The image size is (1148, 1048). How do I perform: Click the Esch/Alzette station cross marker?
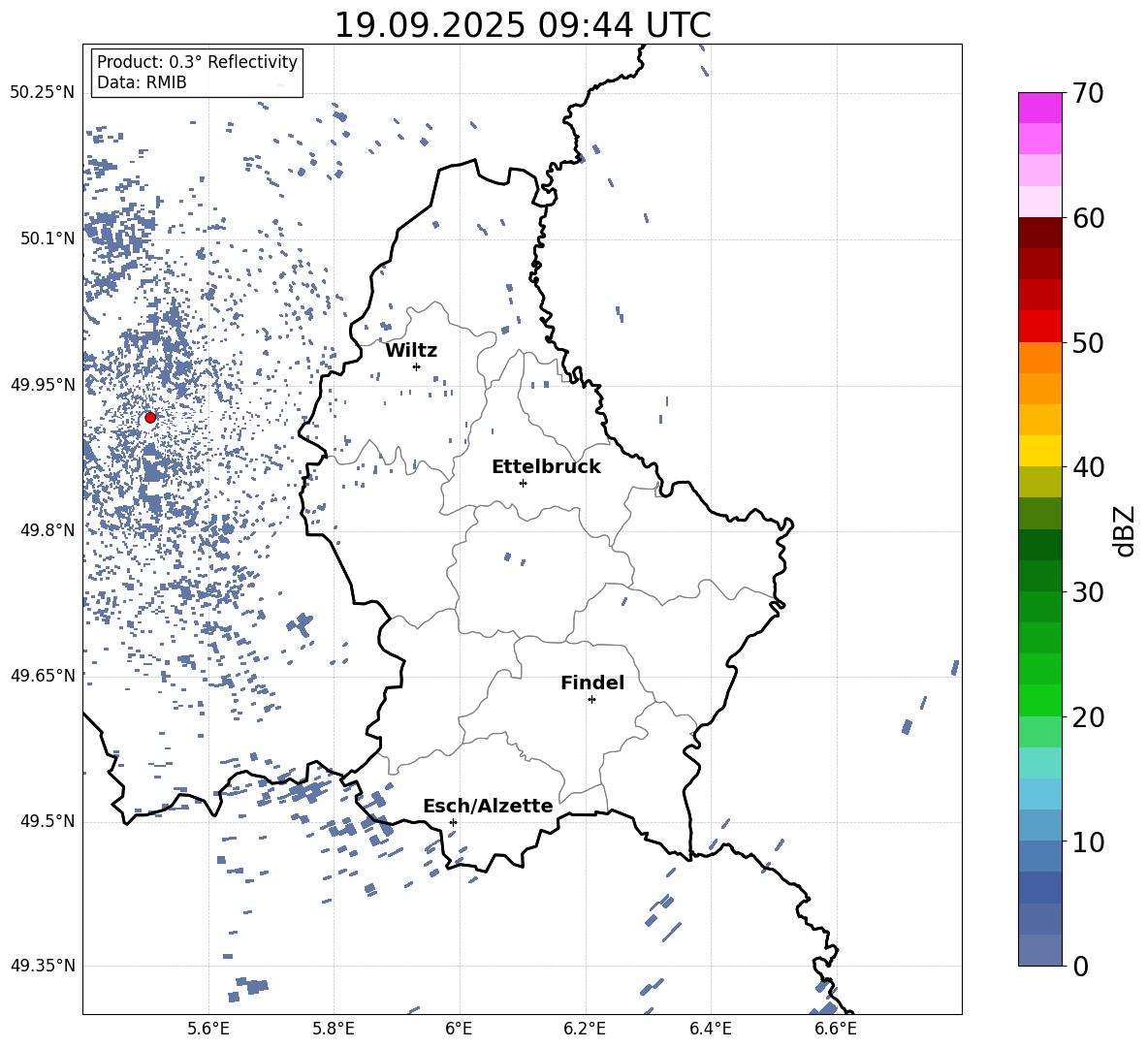click(453, 822)
